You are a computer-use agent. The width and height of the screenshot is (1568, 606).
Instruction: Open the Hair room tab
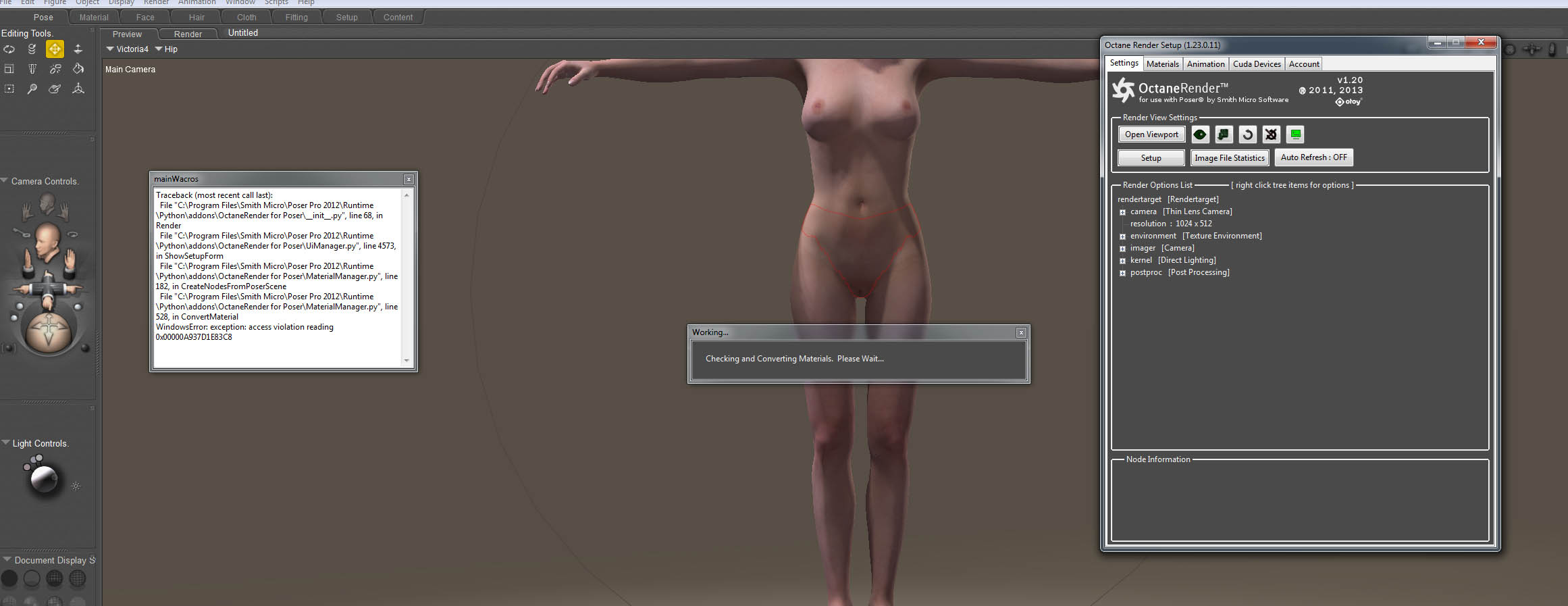coord(197,18)
